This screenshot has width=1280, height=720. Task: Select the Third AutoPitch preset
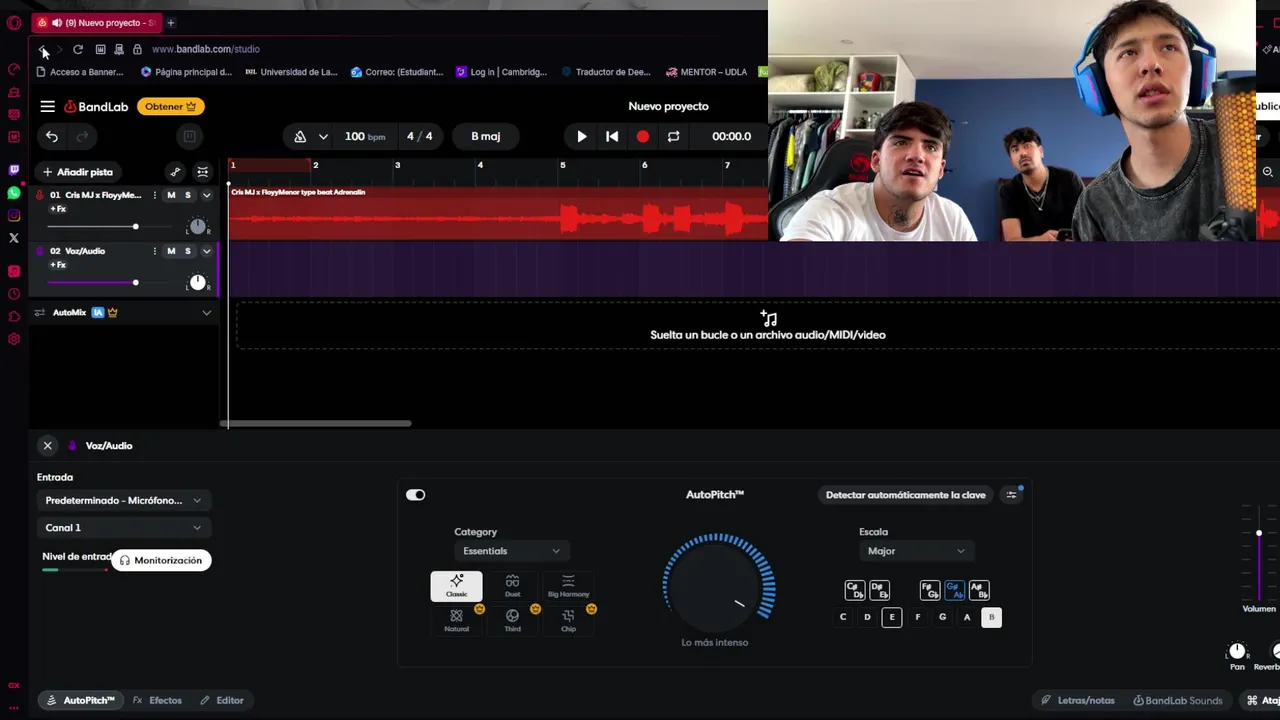[x=512, y=620]
